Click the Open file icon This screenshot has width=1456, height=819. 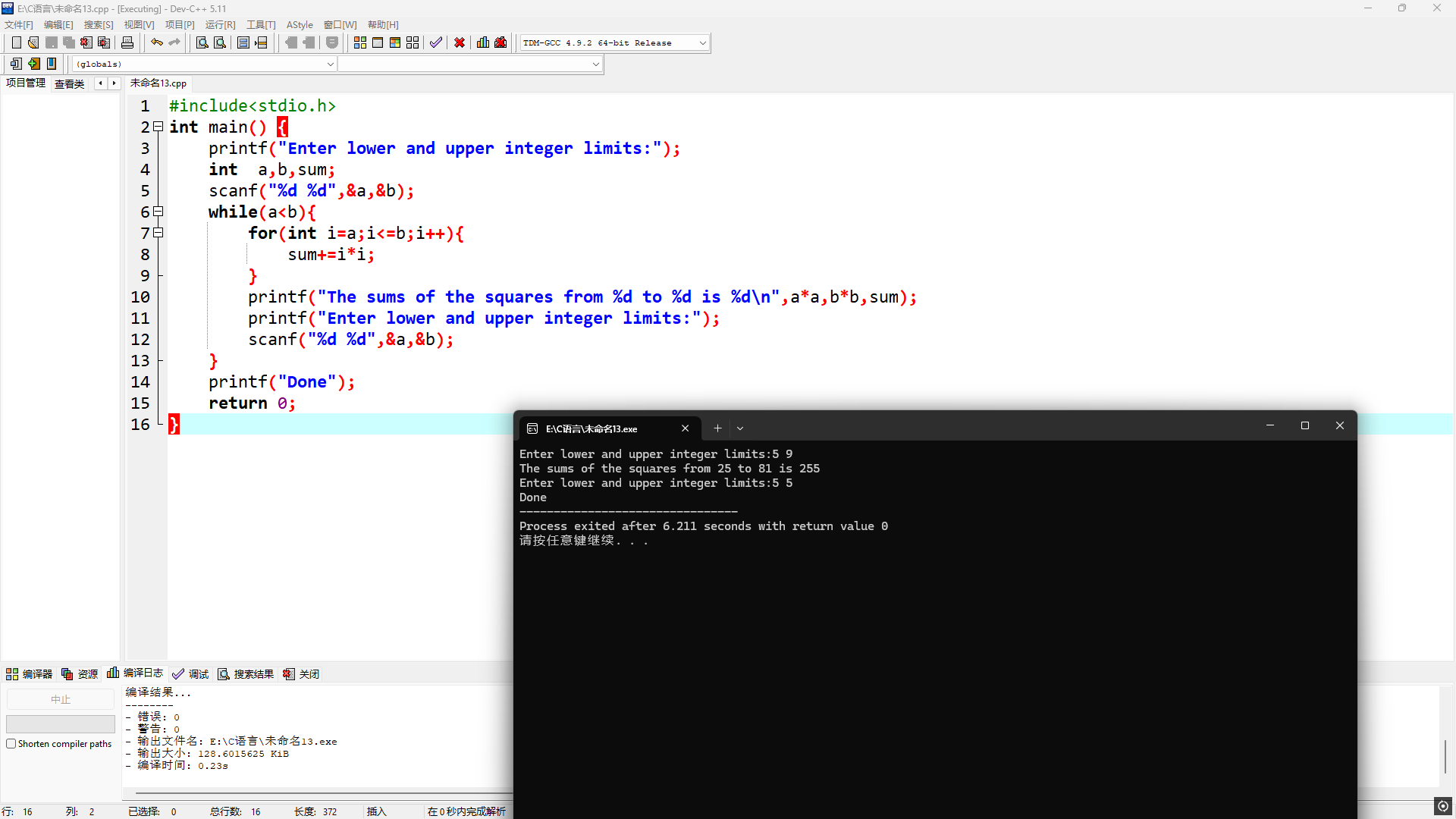click(x=33, y=42)
